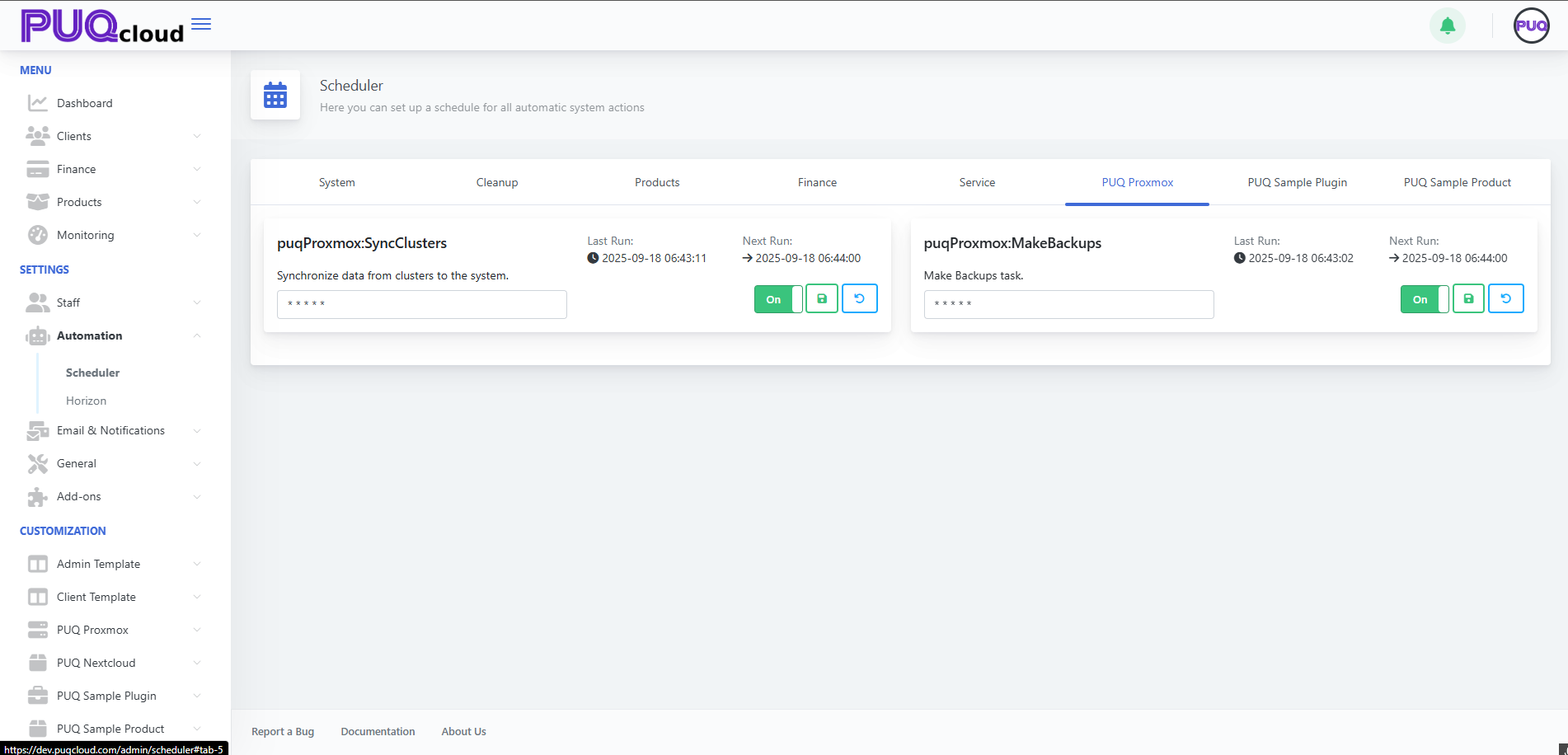This screenshot has width=1568, height=755.
Task: Click the Add-ons puzzle icon
Action: click(38, 496)
